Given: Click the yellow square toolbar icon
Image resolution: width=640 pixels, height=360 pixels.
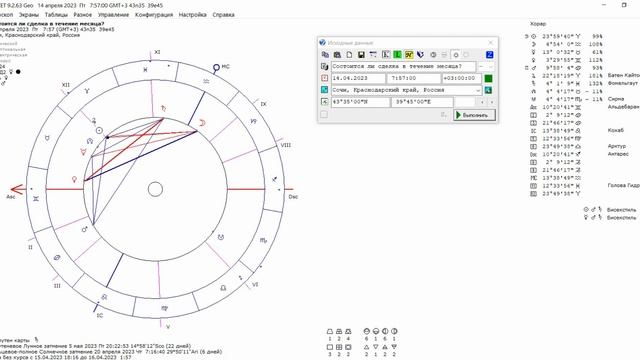Looking at the screenshot, I should coord(409,55).
